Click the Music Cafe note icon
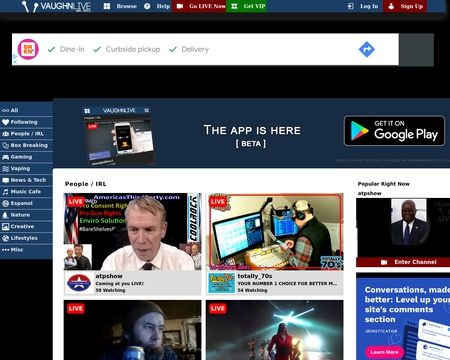 point(5,192)
